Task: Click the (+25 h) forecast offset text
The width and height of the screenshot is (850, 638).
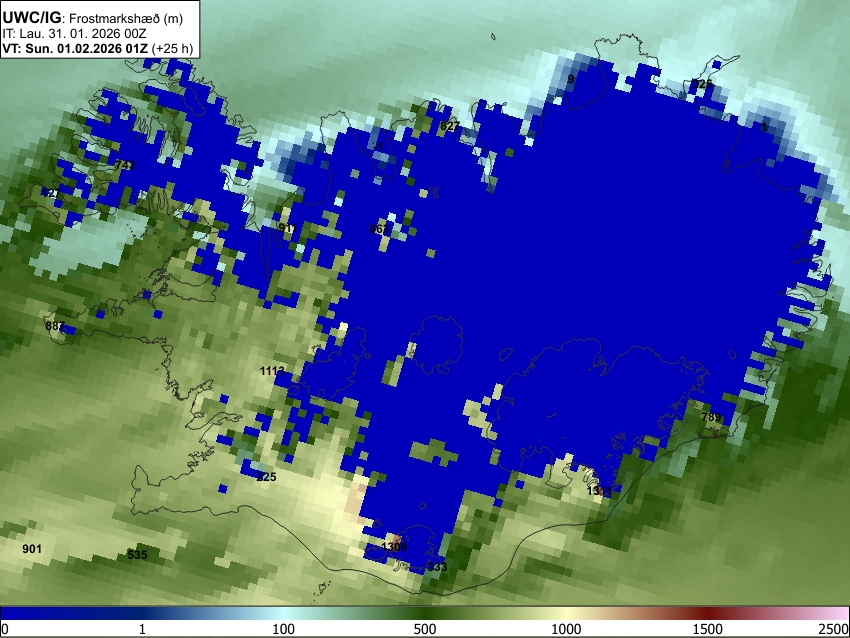Action: (172, 48)
